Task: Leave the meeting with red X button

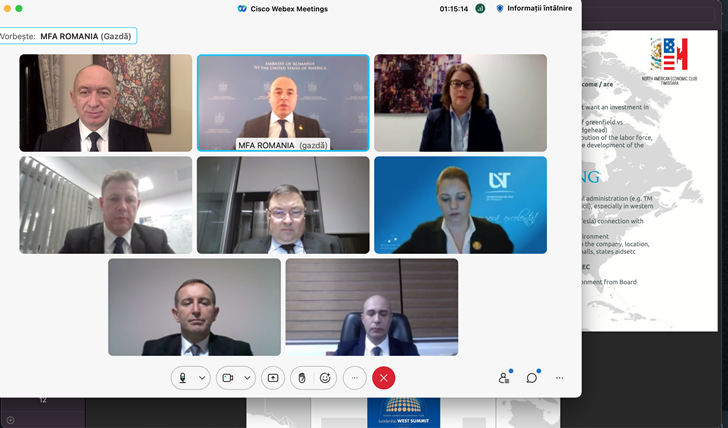Action: (384, 378)
